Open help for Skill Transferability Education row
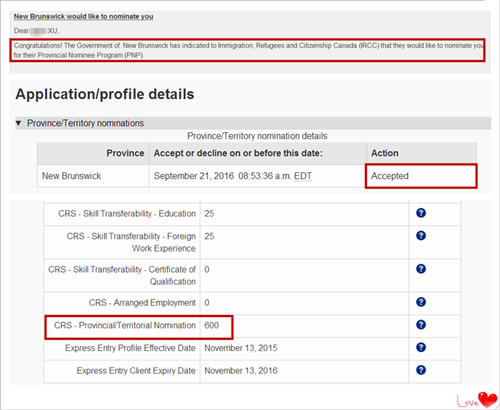500x410 pixels. pyautogui.click(x=421, y=213)
